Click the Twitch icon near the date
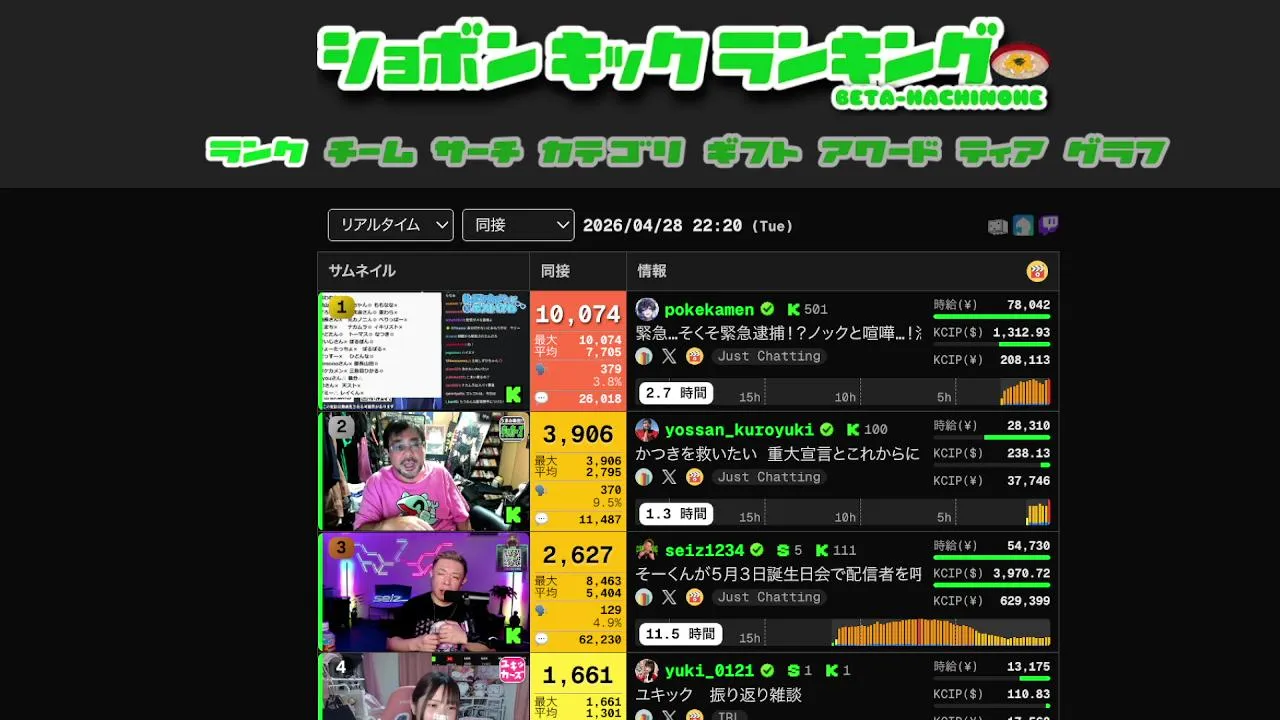The image size is (1280, 720). [x=1048, y=226]
